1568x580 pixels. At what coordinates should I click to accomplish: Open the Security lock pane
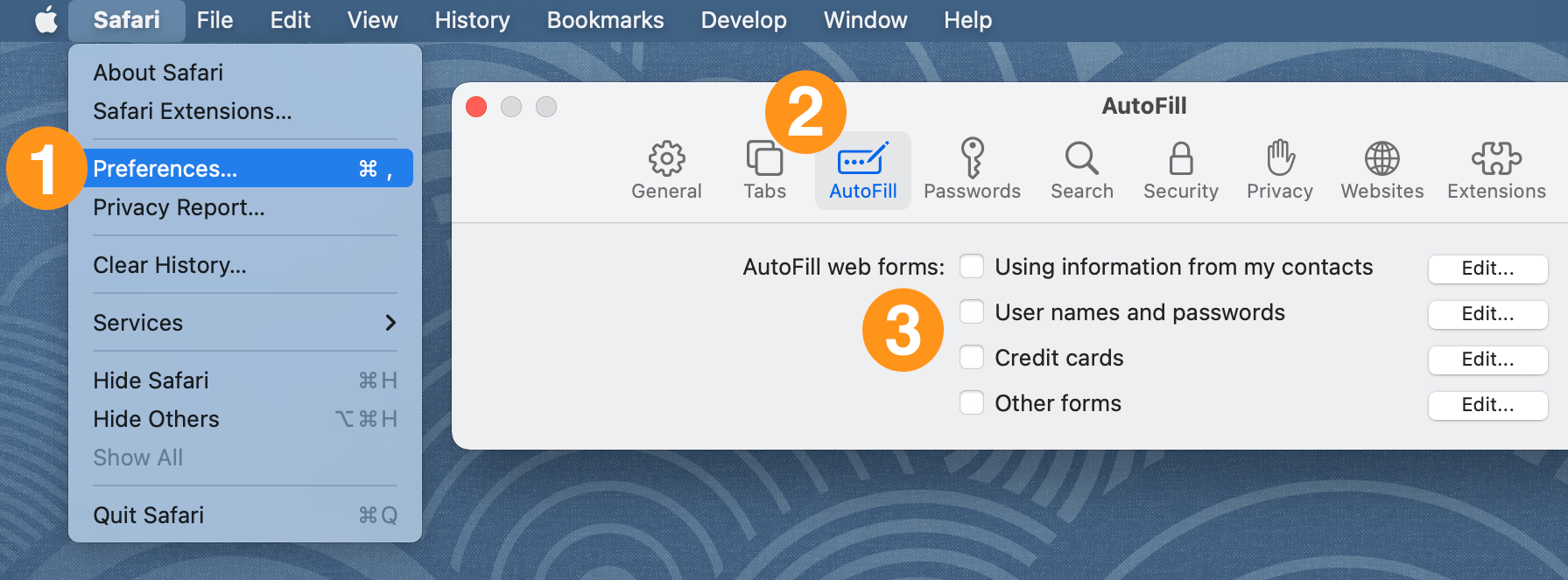[1180, 171]
